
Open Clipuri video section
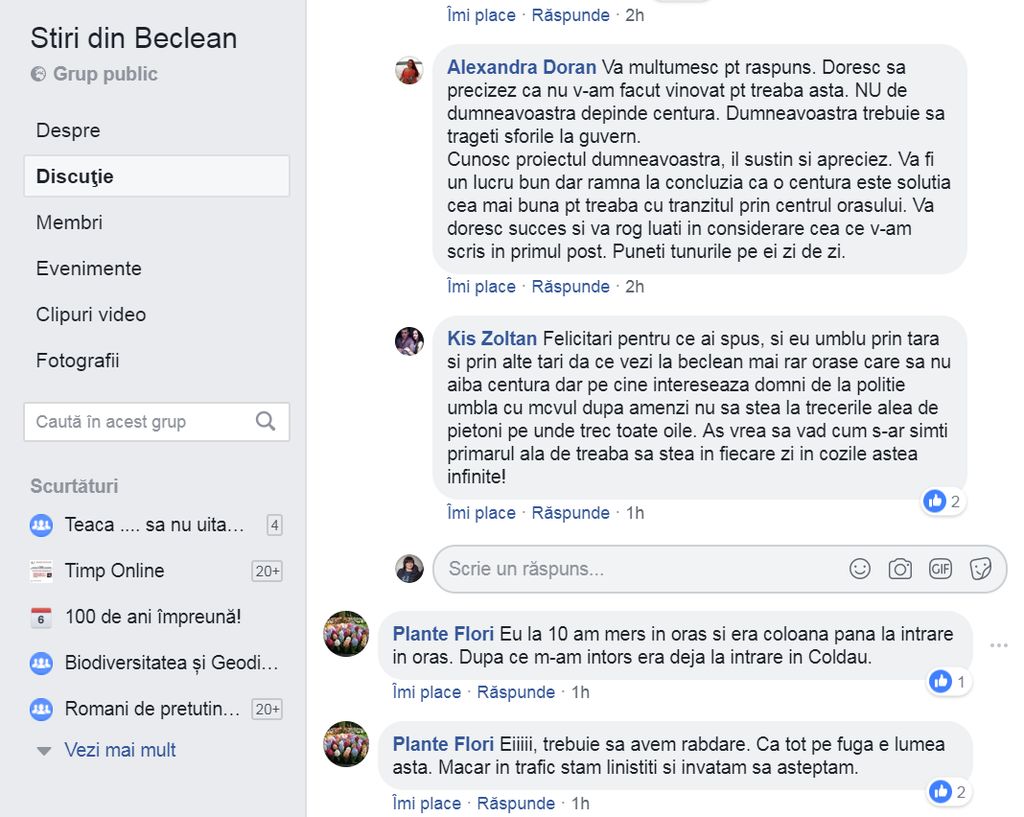tap(91, 314)
